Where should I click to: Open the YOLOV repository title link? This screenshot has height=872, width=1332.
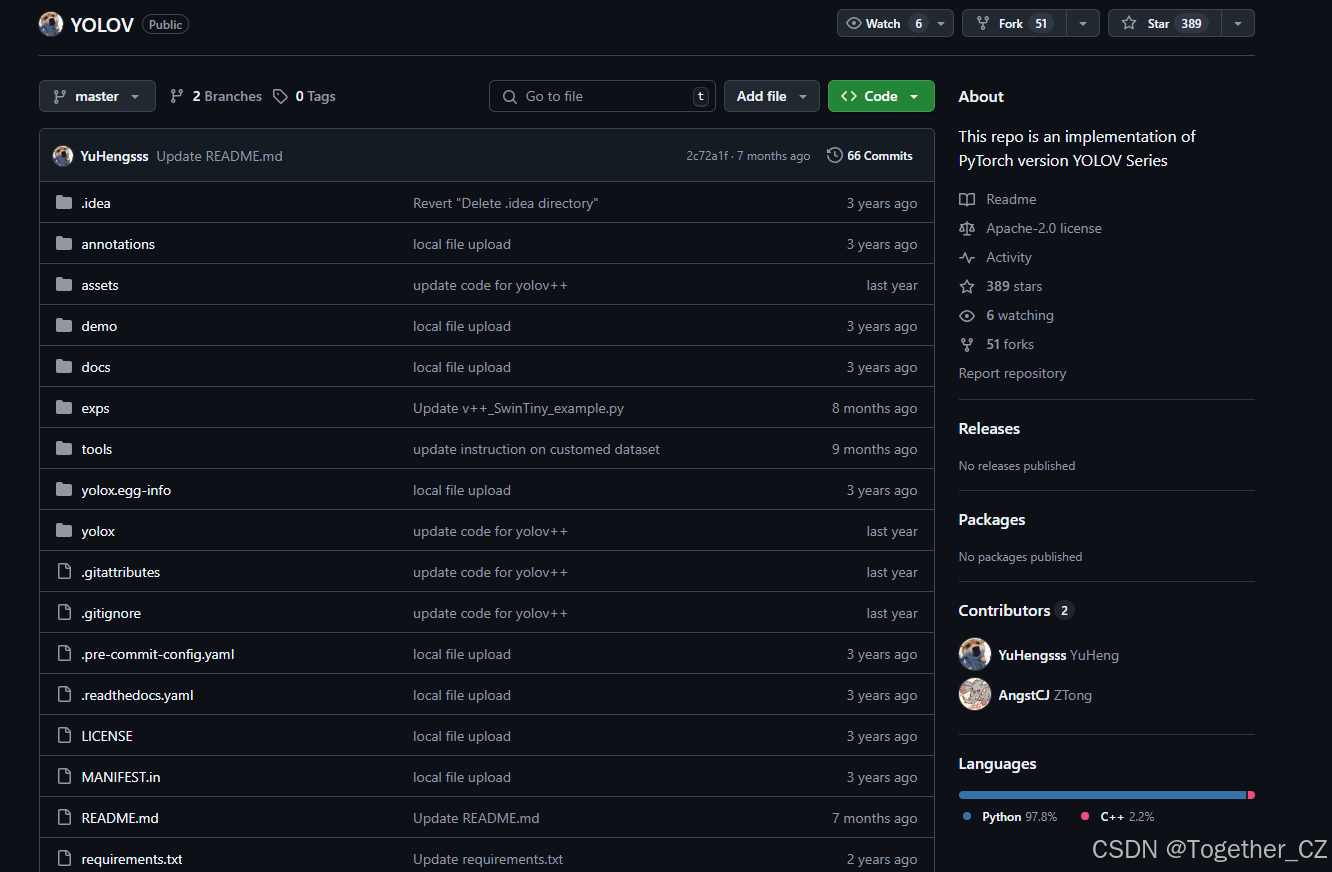coord(102,25)
